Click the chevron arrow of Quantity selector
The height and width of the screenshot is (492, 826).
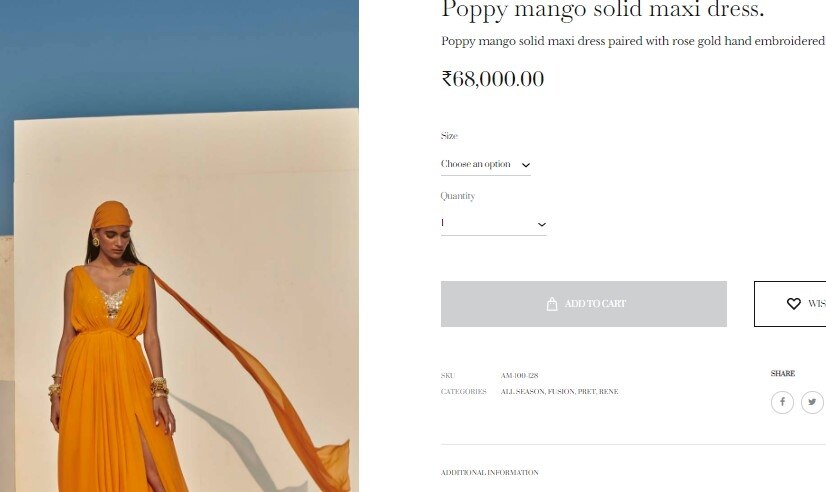[x=542, y=224]
